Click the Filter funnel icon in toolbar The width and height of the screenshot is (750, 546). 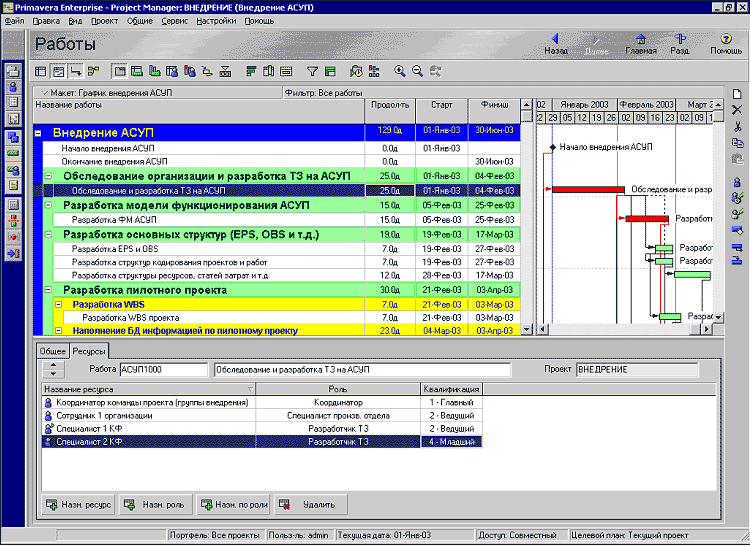pos(312,72)
